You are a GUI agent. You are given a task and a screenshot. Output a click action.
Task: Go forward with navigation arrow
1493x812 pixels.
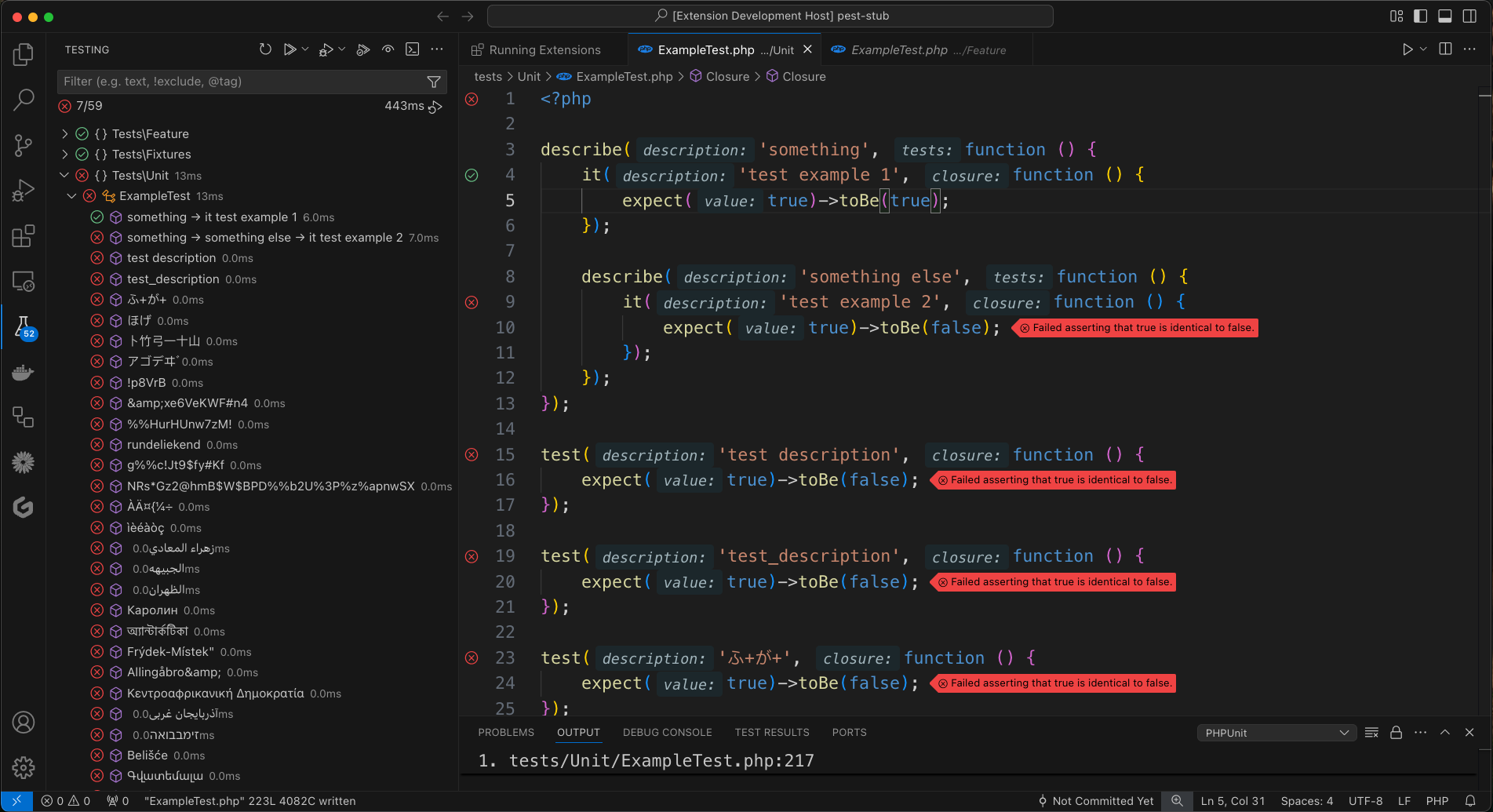tap(468, 16)
